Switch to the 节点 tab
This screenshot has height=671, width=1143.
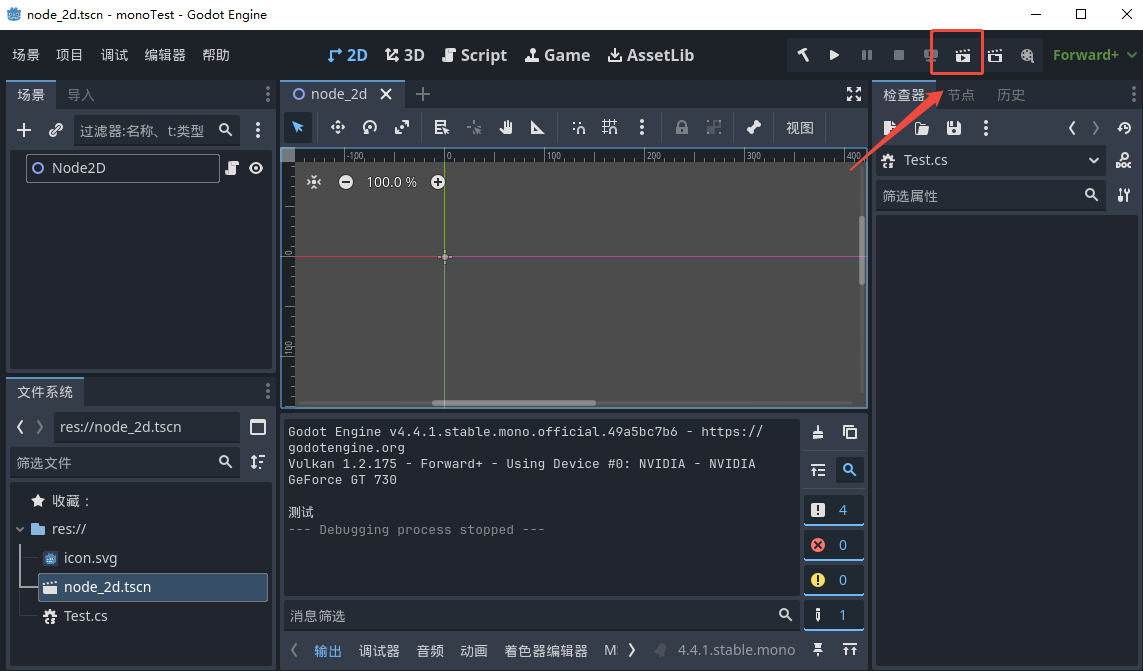pos(961,95)
